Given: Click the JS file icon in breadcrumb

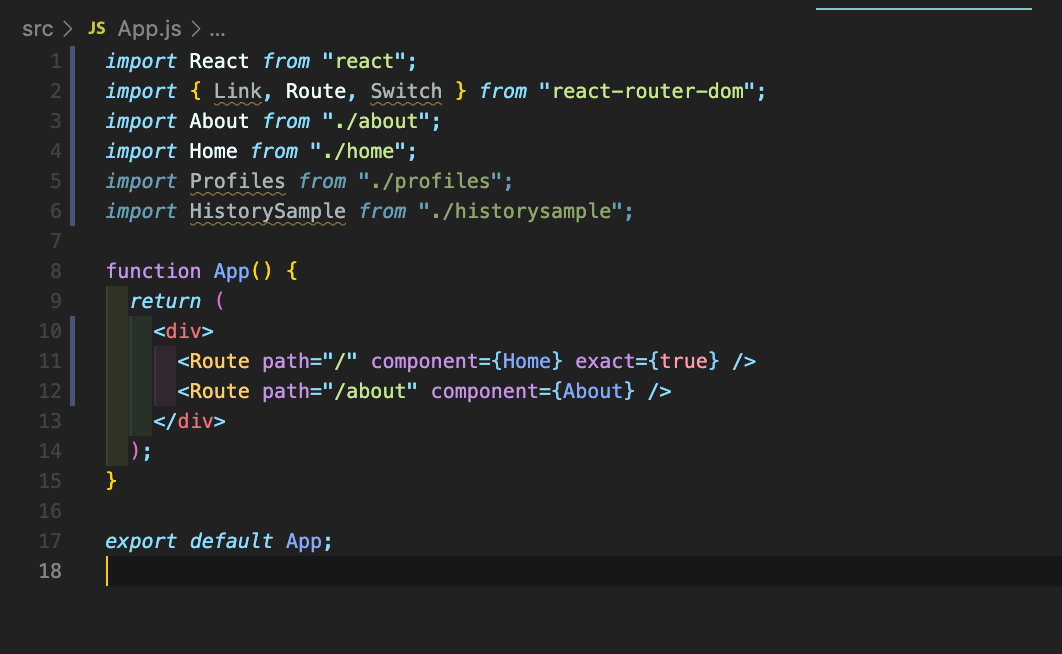Looking at the screenshot, I should [x=97, y=28].
